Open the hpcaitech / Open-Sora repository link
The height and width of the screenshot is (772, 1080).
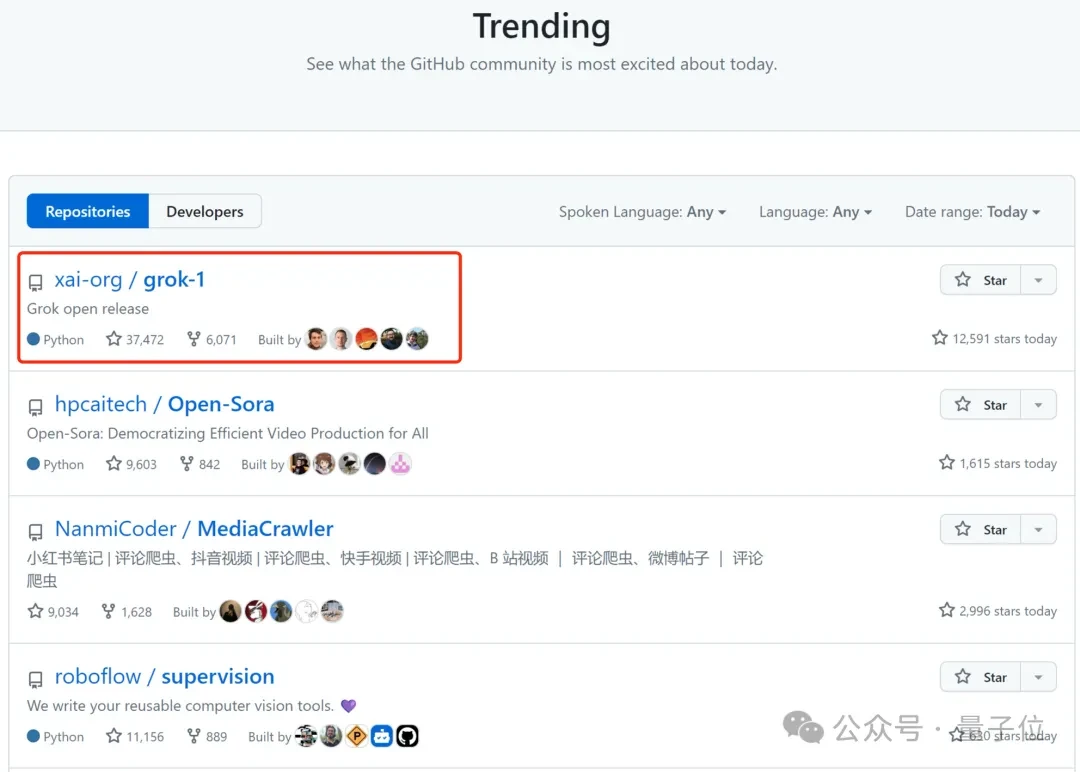click(164, 404)
